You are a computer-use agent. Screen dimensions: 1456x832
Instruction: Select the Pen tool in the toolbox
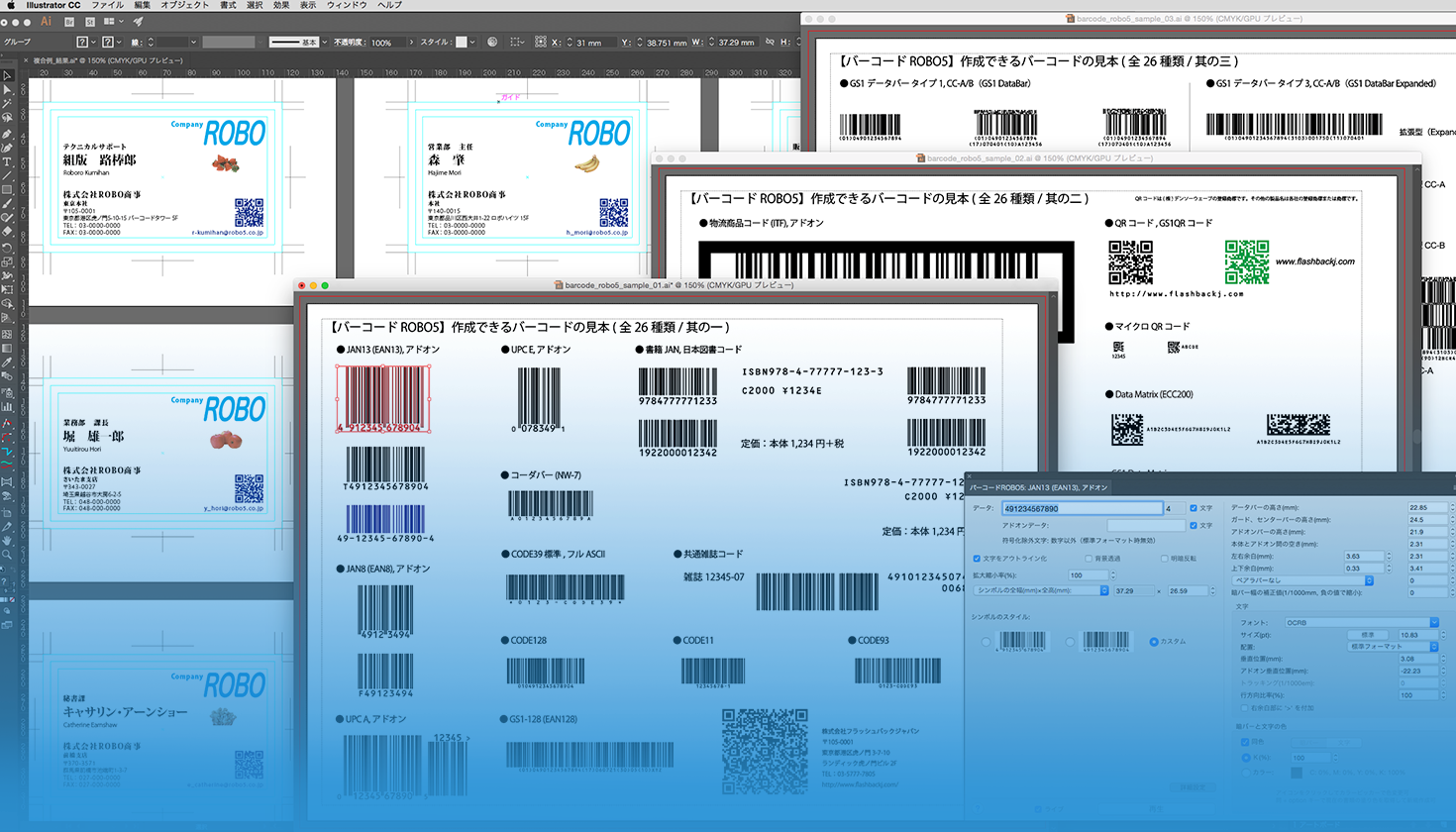[x=7, y=133]
